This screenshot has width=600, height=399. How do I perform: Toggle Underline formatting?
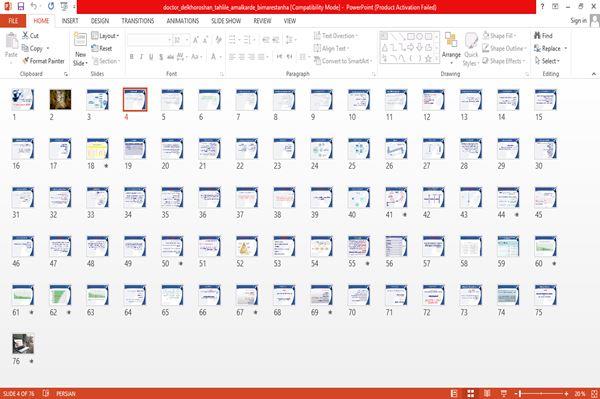(x=151, y=57)
